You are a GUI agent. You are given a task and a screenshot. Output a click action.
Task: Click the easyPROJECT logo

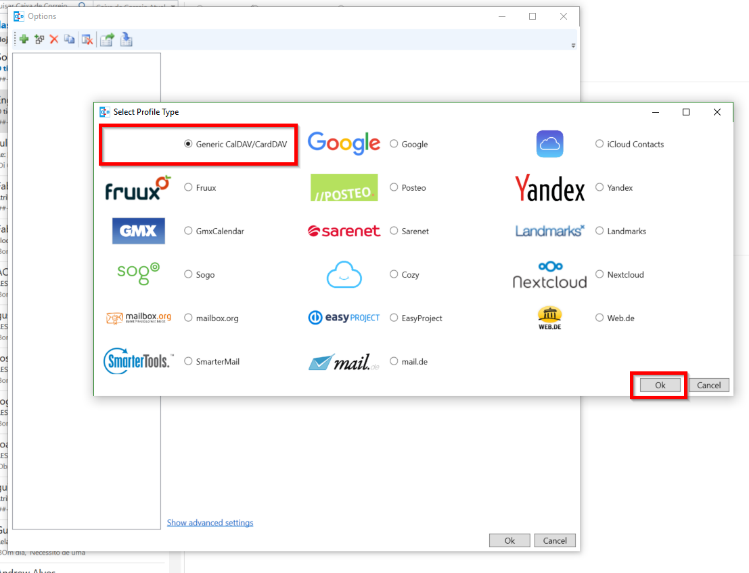pos(344,318)
